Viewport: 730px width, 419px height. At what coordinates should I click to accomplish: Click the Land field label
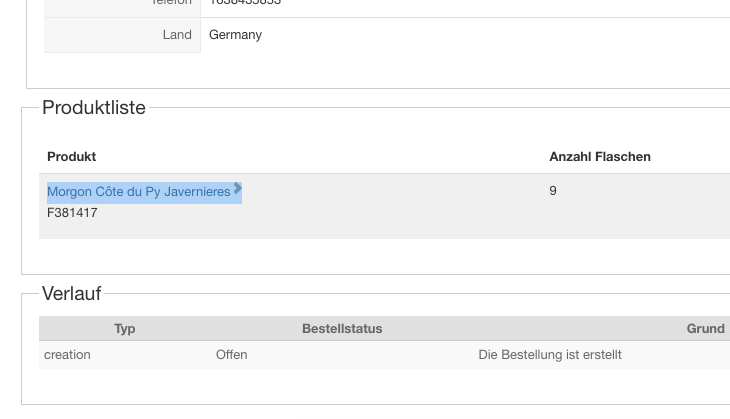pyautogui.click(x=177, y=35)
